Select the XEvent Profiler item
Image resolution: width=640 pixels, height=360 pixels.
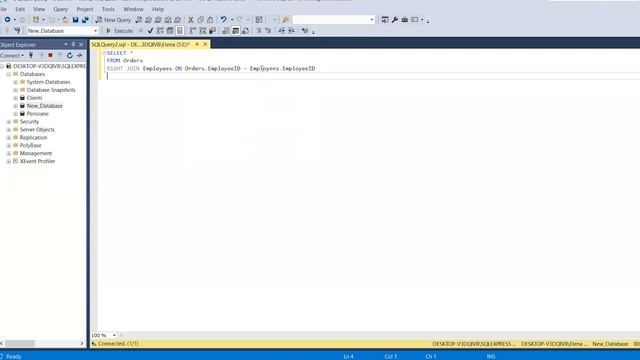[x=37, y=161]
